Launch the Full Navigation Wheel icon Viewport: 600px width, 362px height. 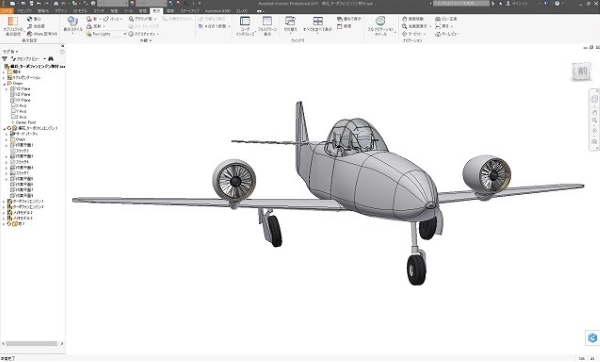point(380,21)
